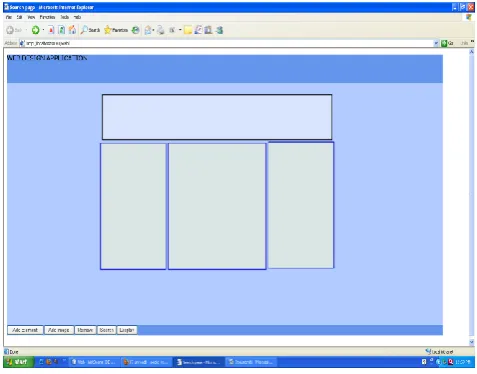Click the Search button in bottom bar
This screenshot has width=477, height=374.
click(107, 330)
